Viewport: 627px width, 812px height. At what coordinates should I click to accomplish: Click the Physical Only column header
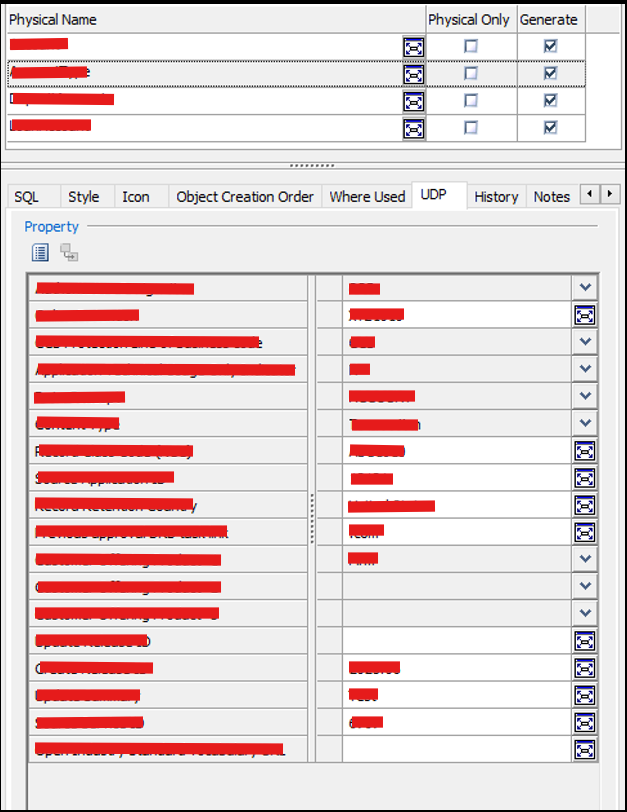tap(471, 20)
